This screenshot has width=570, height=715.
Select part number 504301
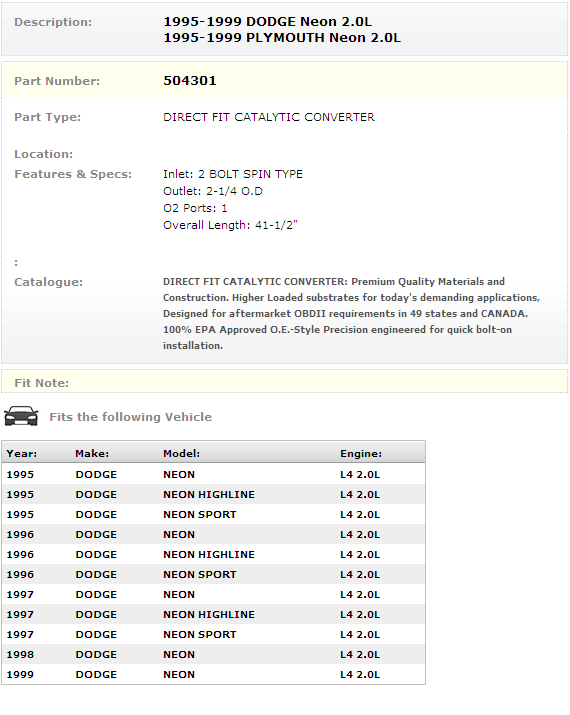pyautogui.click(x=190, y=81)
